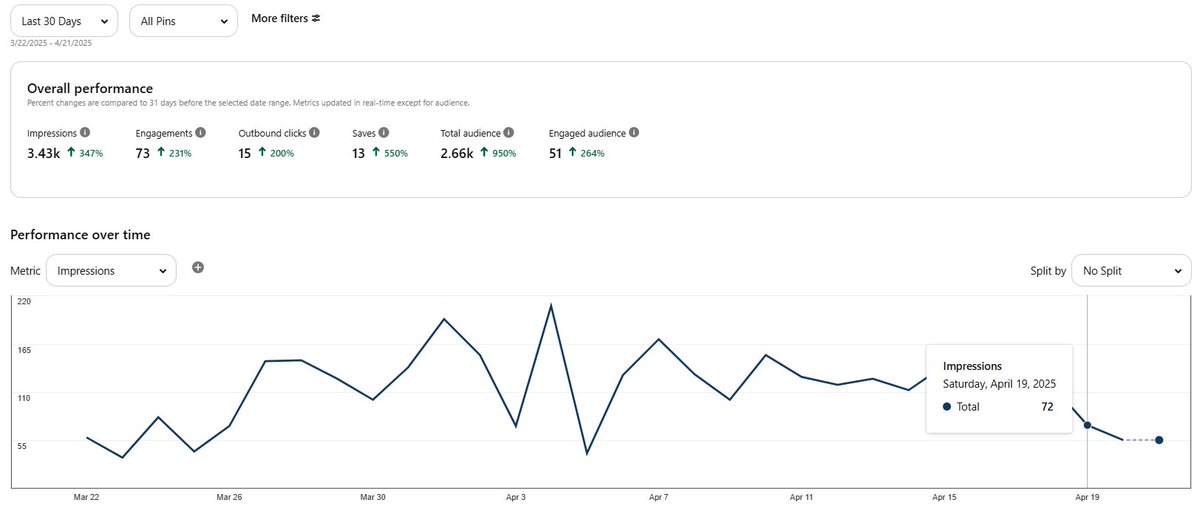This screenshot has width=1200, height=511.
Task: Click the 231% engagements change indicator
Action: (x=174, y=153)
